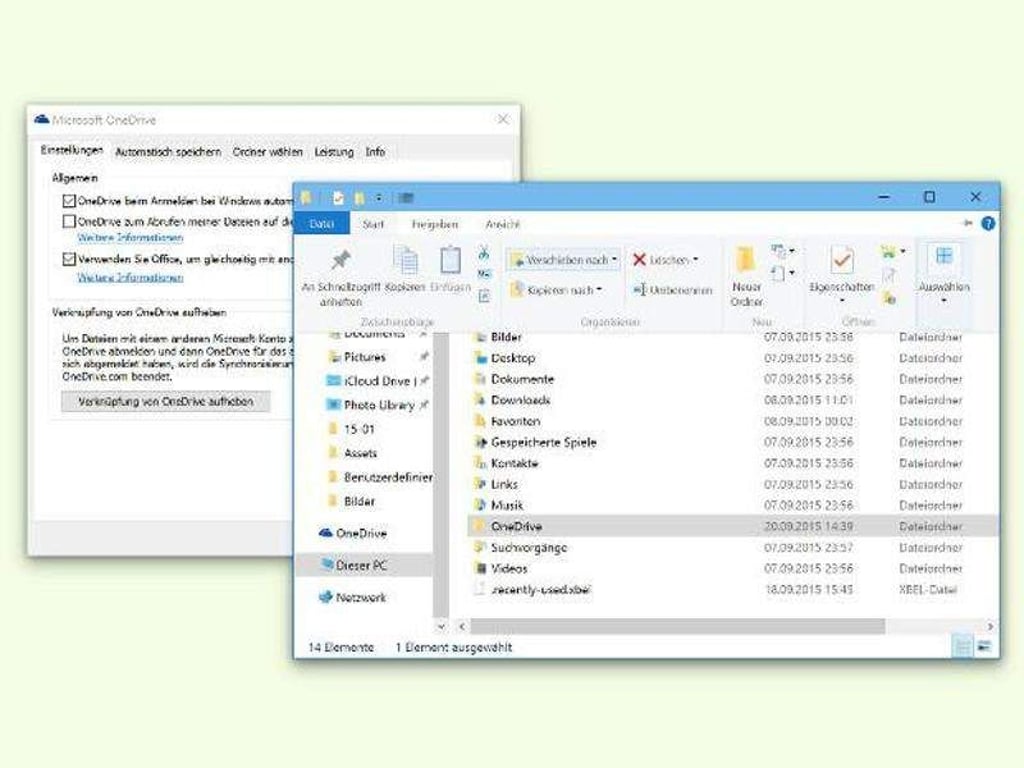The width and height of the screenshot is (1024, 768).
Task: Click the Einfügen clipboard icon
Action: [x=451, y=259]
